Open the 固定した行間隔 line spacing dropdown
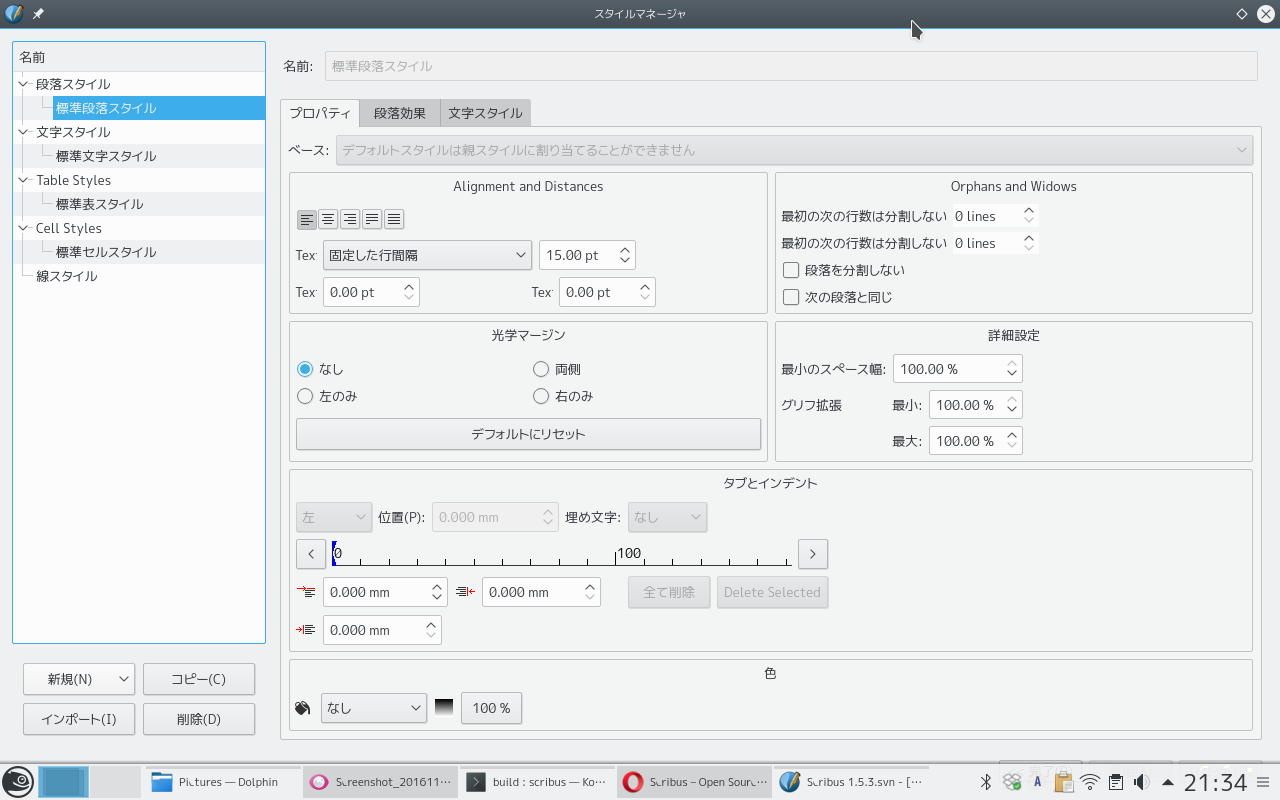The height and width of the screenshot is (800, 1280). point(427,255)
